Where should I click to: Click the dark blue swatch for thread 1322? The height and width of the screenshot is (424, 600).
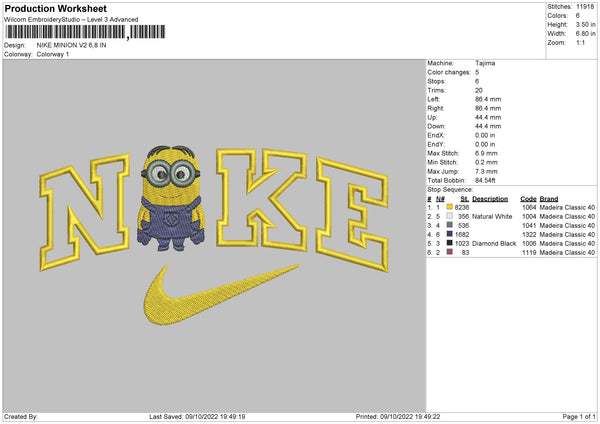(449, 234)
